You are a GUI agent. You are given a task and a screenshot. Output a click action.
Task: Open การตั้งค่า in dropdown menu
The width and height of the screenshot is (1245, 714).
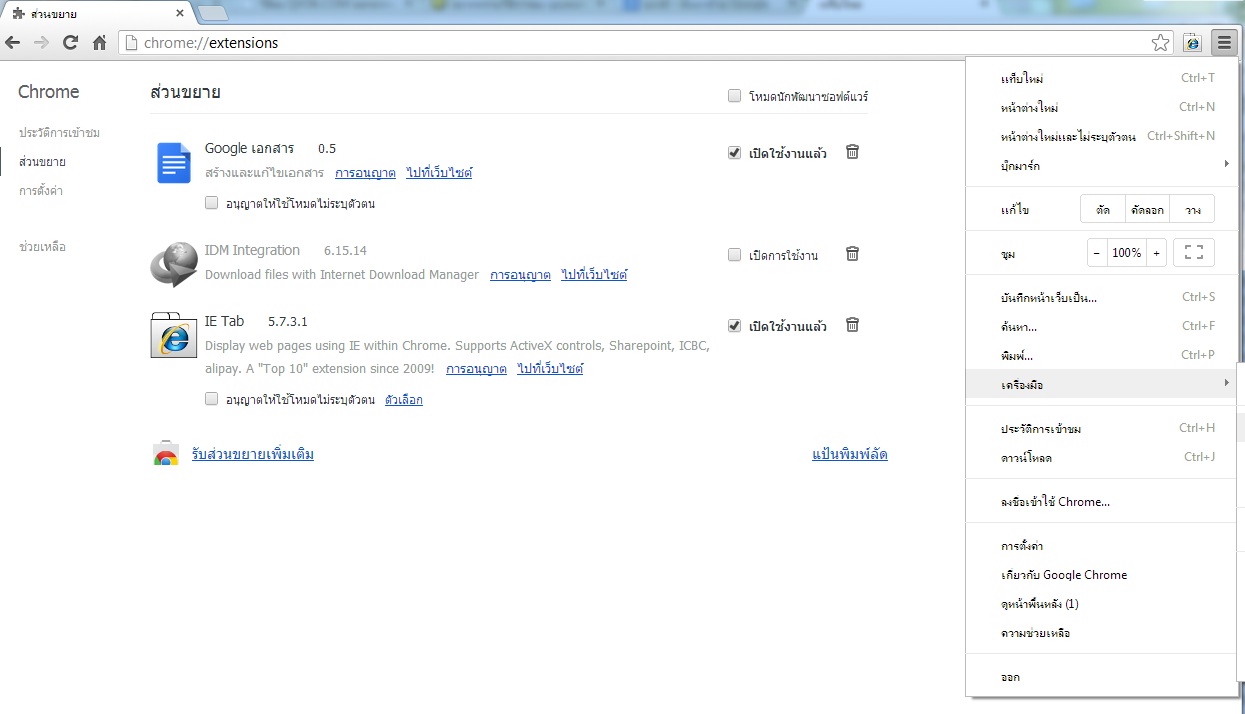(x=1101, y=546)
